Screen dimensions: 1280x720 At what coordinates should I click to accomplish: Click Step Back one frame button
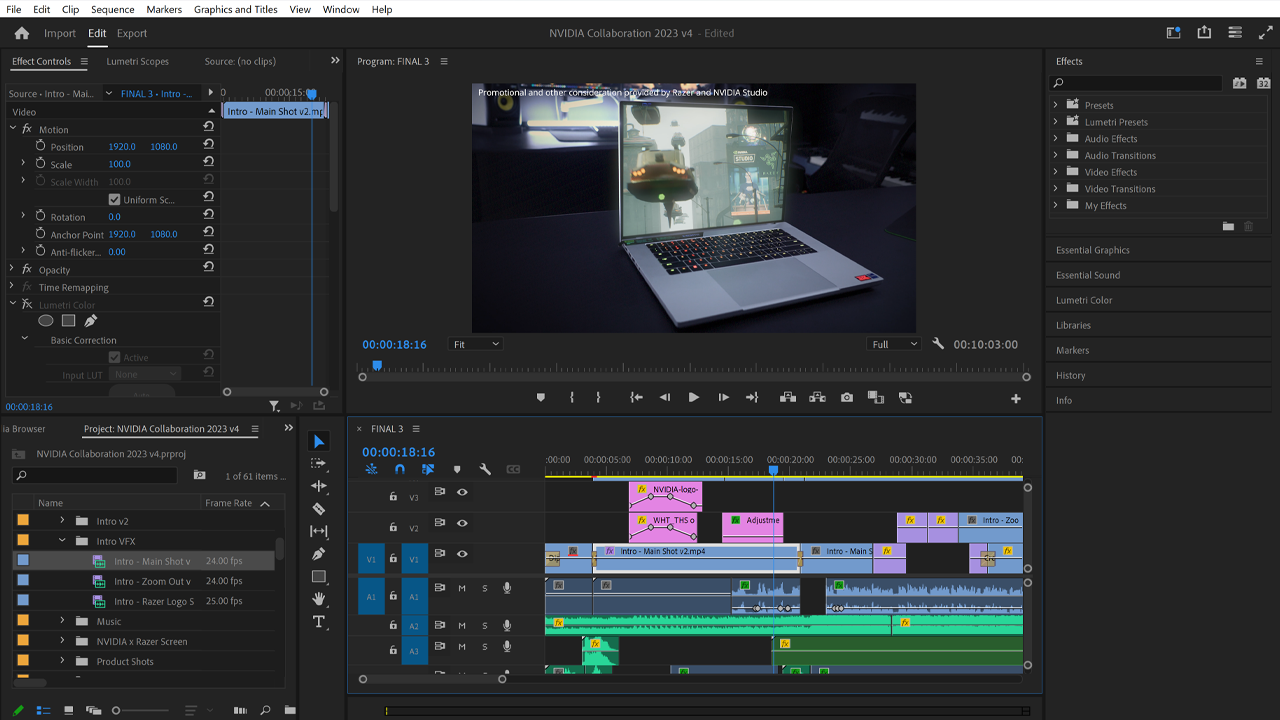(665, 397)
